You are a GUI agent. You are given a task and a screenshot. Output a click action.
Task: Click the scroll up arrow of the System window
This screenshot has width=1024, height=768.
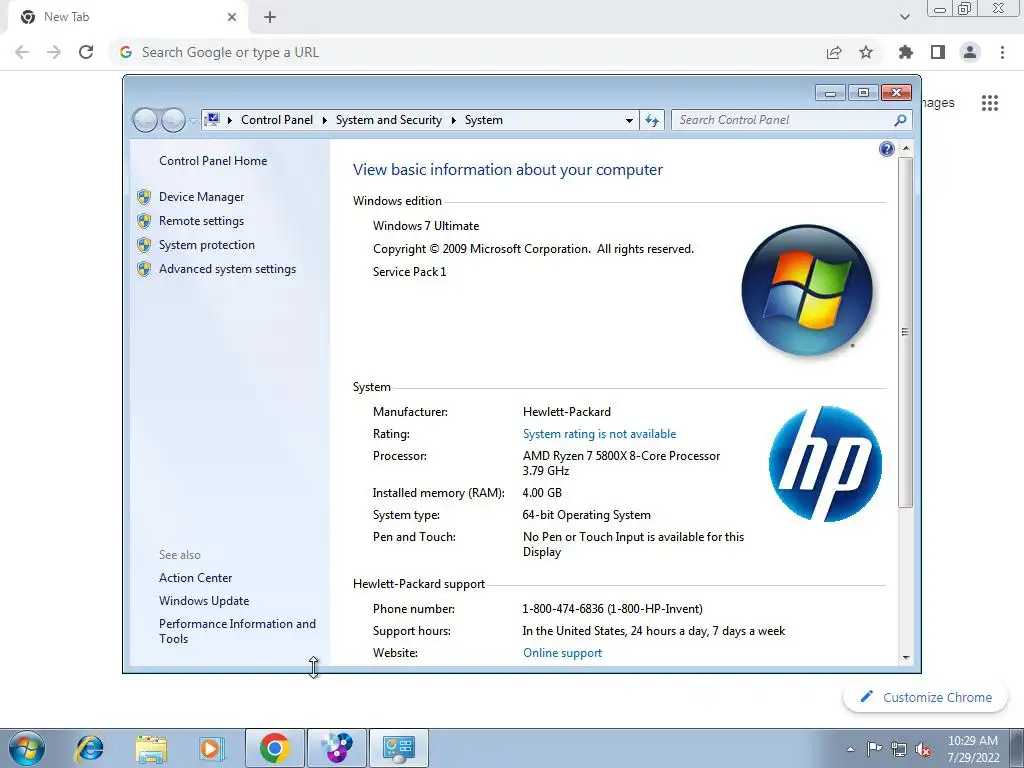point(905,150)
